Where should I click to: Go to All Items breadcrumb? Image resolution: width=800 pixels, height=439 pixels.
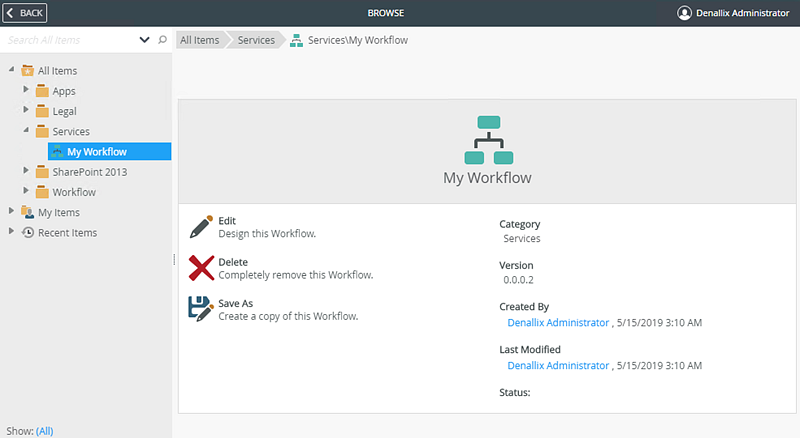[199, 40]
